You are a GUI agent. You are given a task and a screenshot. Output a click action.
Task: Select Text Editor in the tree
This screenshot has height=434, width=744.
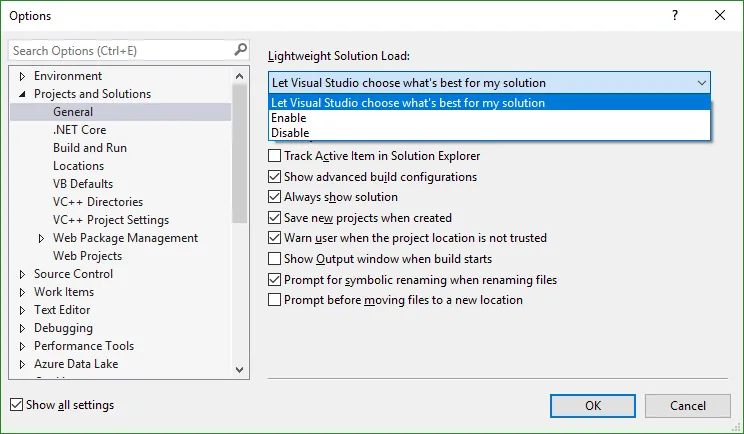62,310
